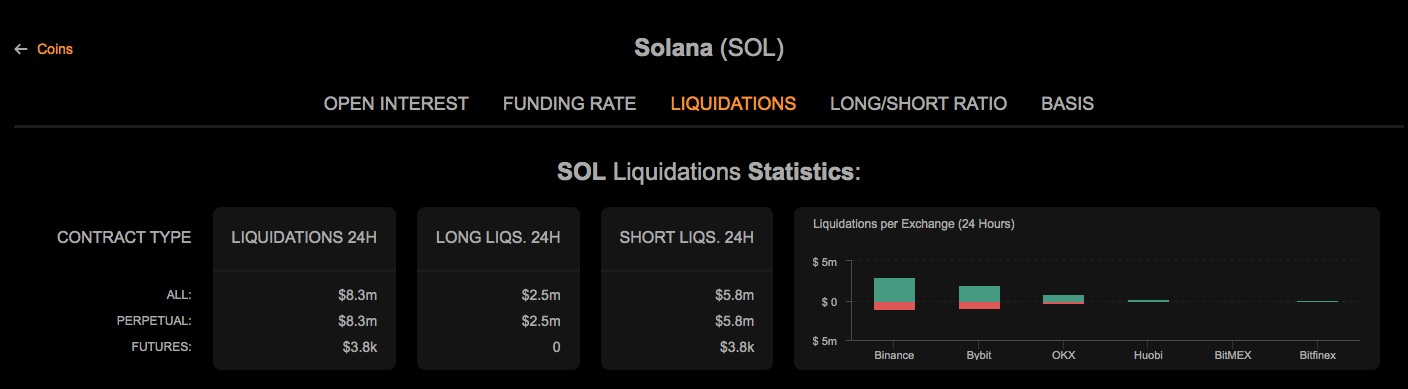Click the OKX liquidation bar
Image resolution: width=1408 pixels, height=389 pixels.
pos(1064,298)
